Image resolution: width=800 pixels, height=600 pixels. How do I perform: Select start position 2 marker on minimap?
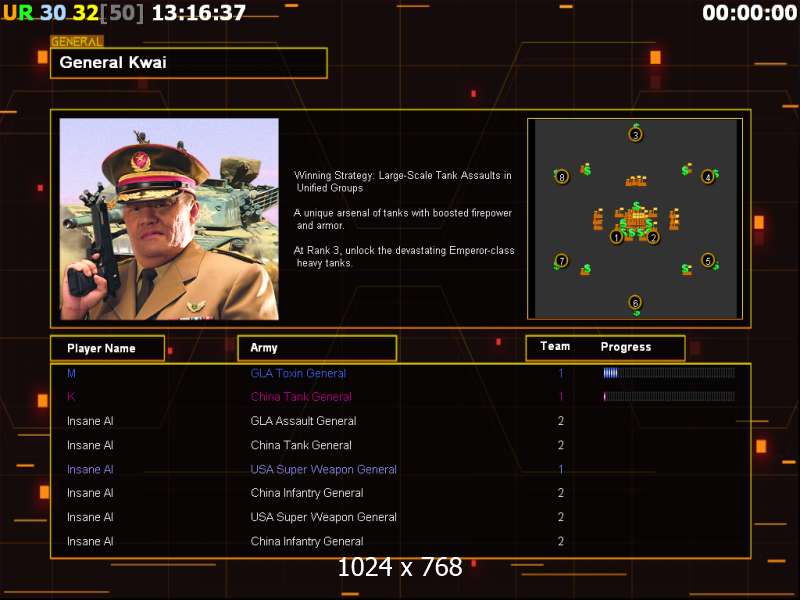coord(653,237)
